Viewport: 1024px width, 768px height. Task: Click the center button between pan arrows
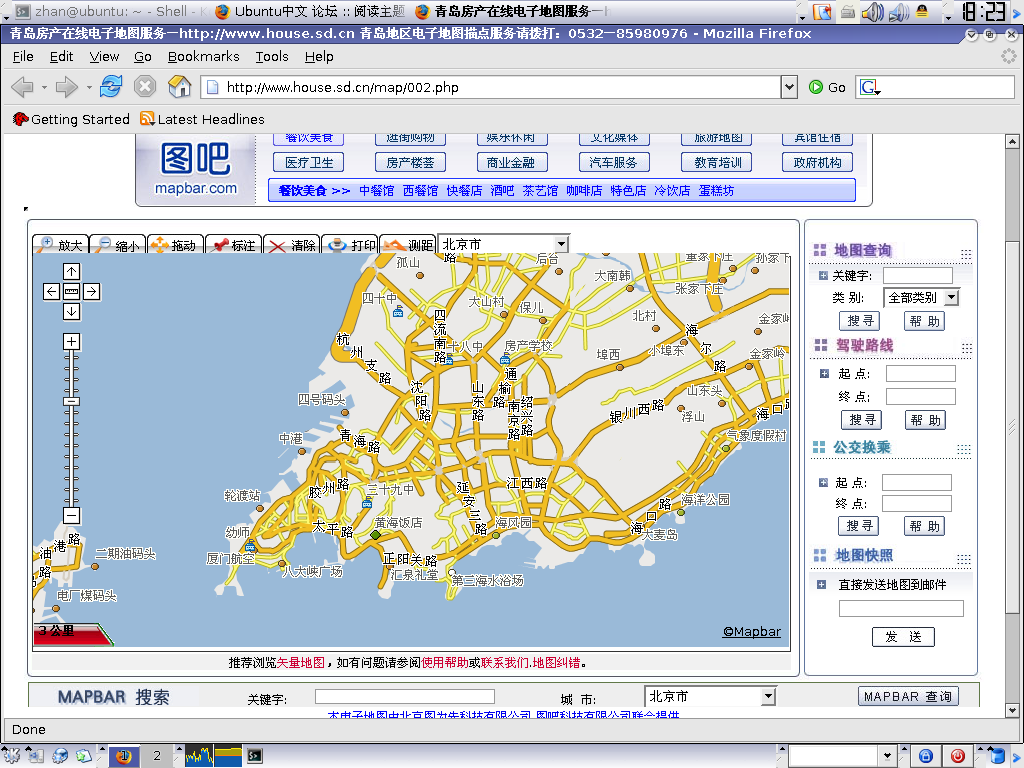click(72, 291)
